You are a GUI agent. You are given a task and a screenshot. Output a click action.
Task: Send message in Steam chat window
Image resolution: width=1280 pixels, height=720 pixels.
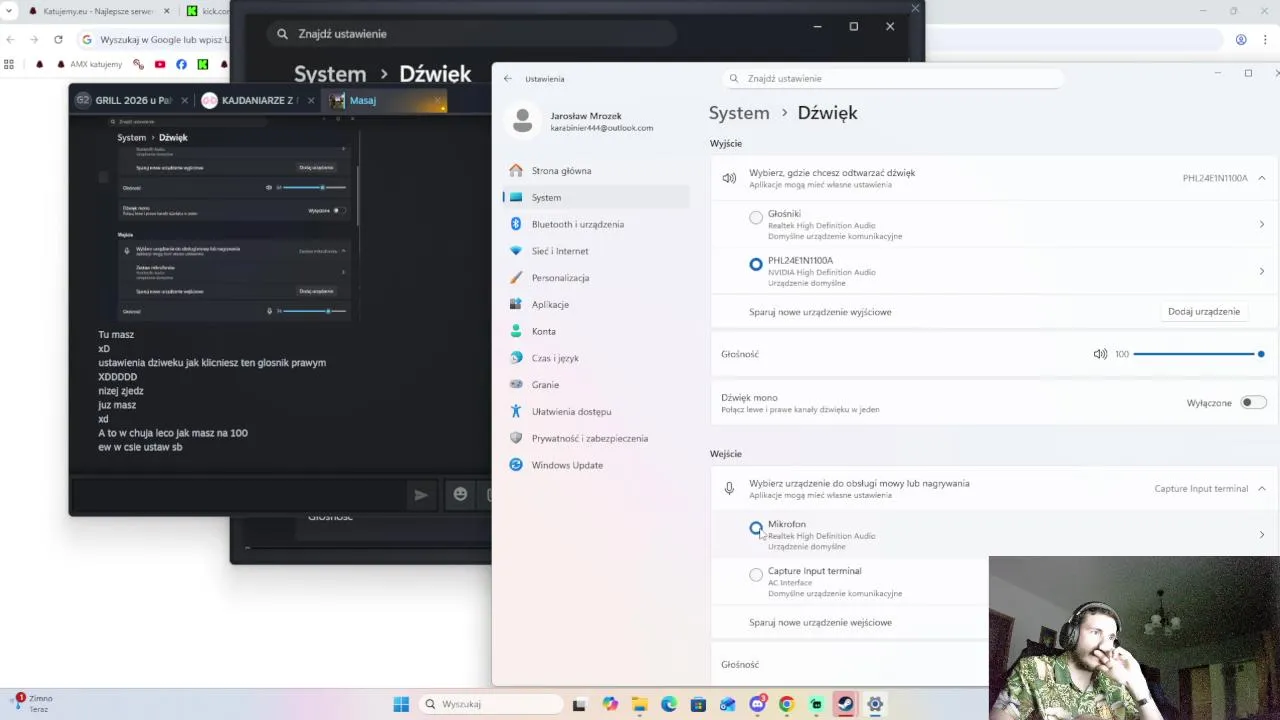pos(421,494)
